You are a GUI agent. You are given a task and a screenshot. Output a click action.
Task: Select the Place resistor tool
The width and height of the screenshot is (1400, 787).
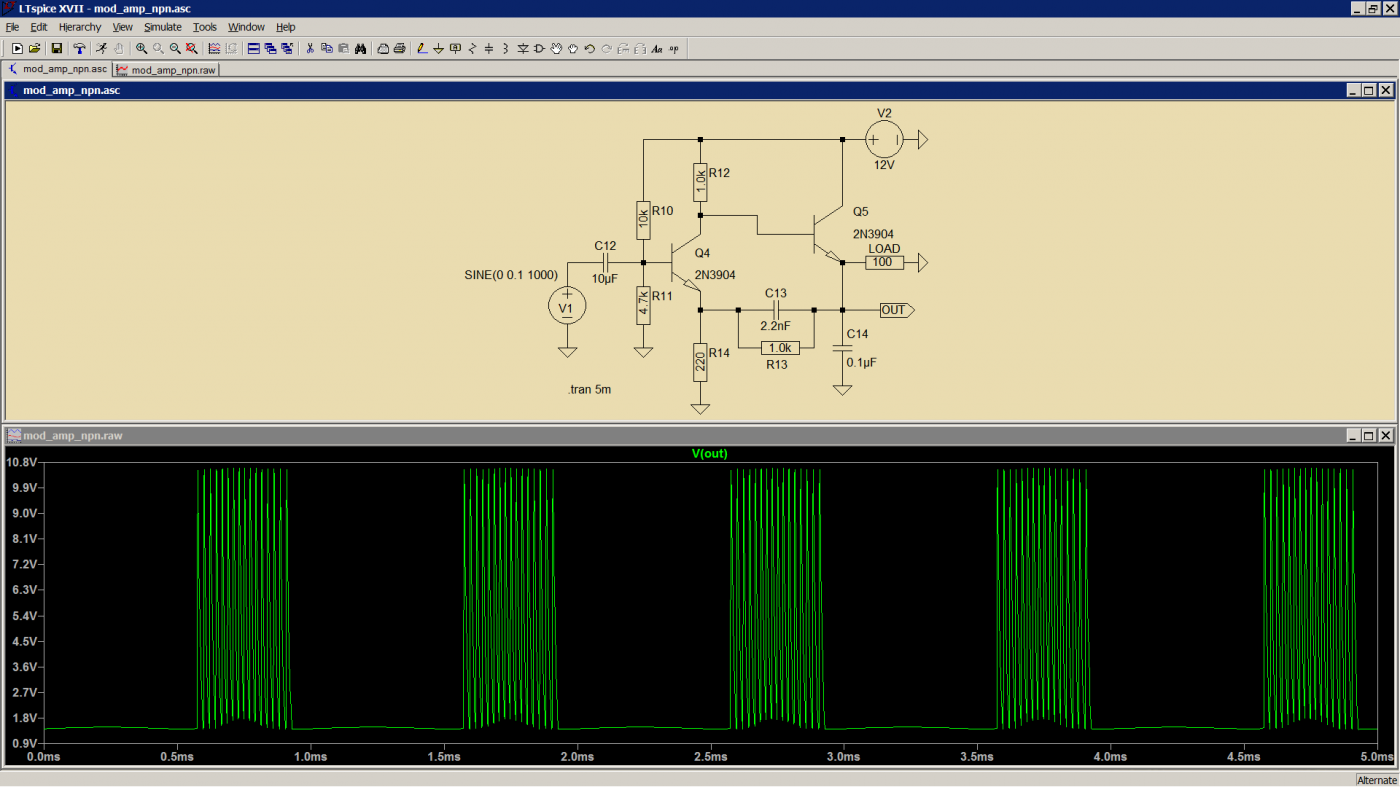click(x=472, y=48)
